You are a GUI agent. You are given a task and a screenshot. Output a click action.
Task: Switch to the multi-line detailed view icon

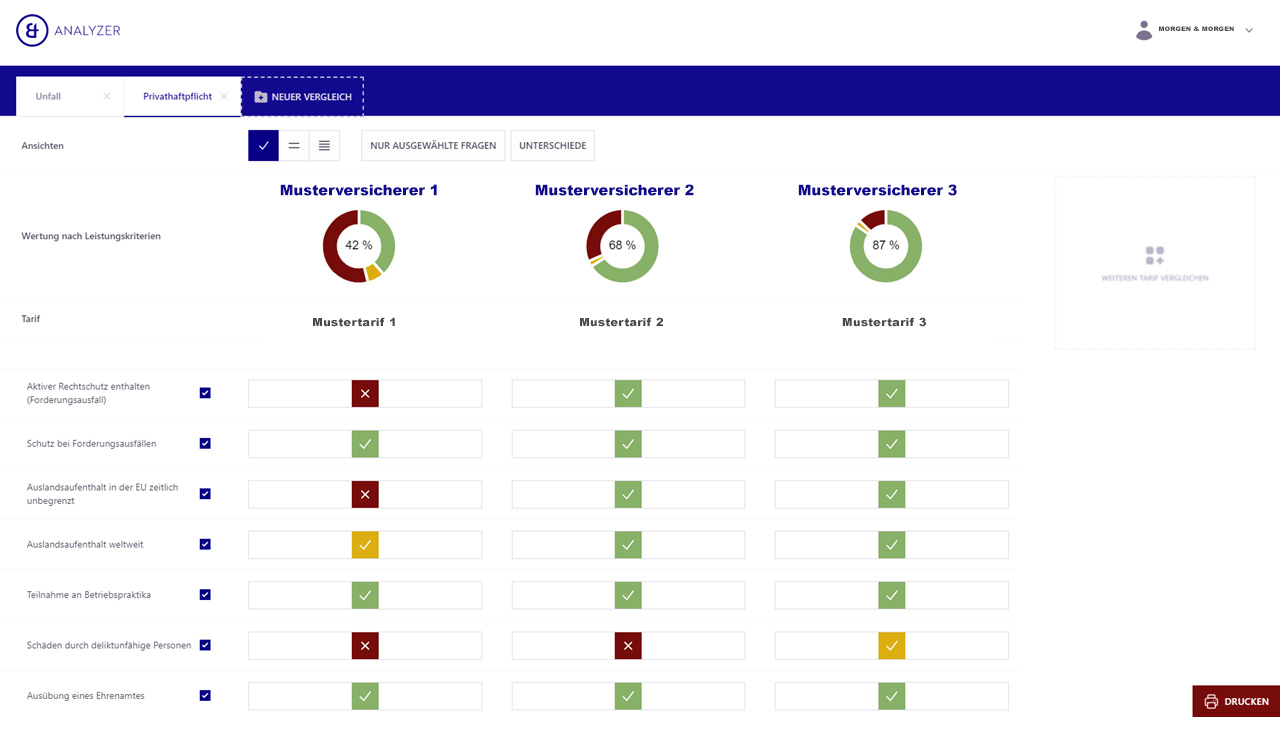pos(324,146)
